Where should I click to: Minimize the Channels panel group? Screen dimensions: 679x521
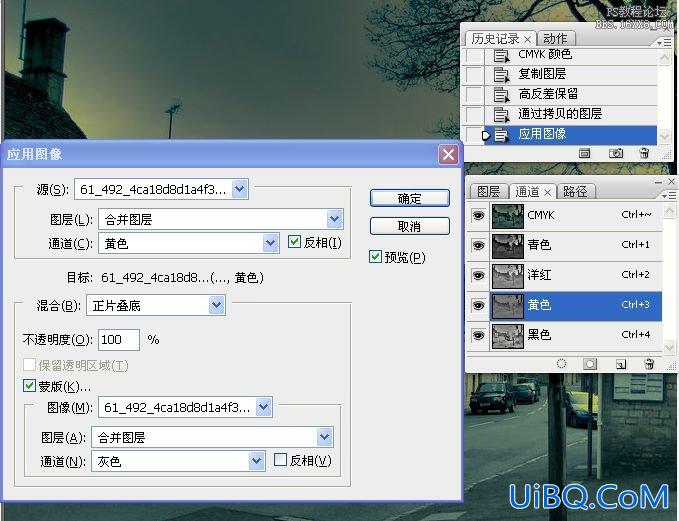tap(658, 182)
